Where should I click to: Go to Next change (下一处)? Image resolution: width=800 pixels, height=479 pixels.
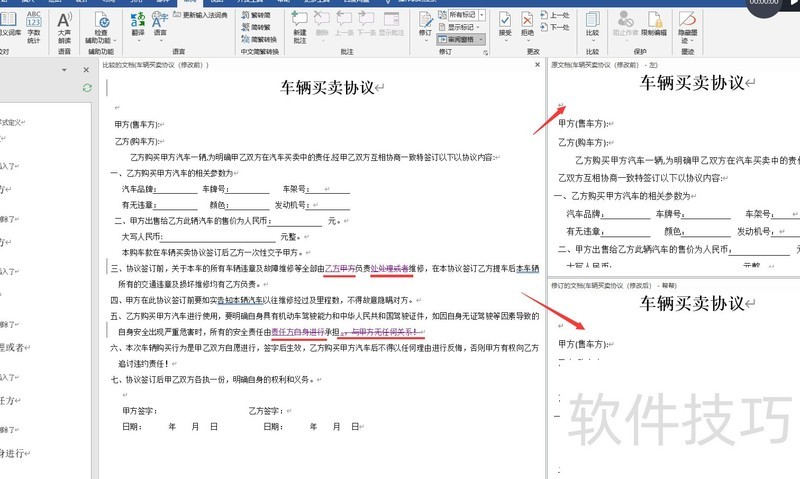554,28
